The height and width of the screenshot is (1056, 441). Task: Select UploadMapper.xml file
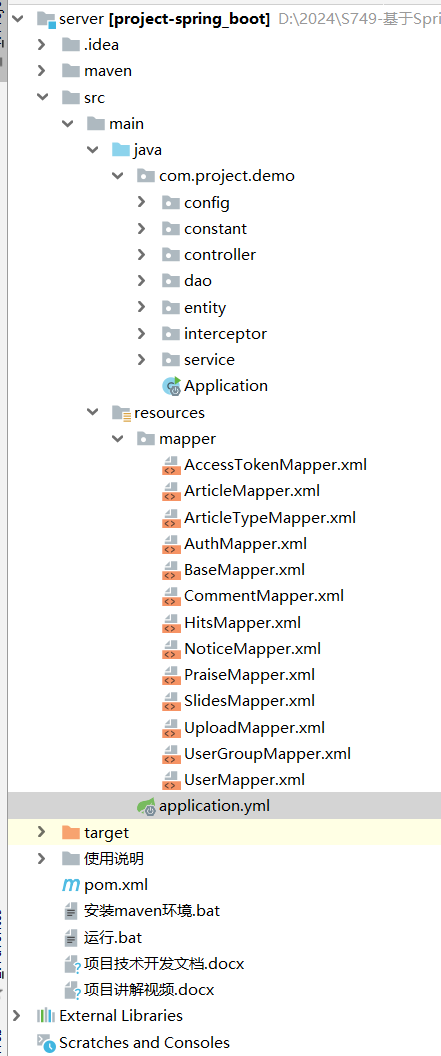[255, 727]
